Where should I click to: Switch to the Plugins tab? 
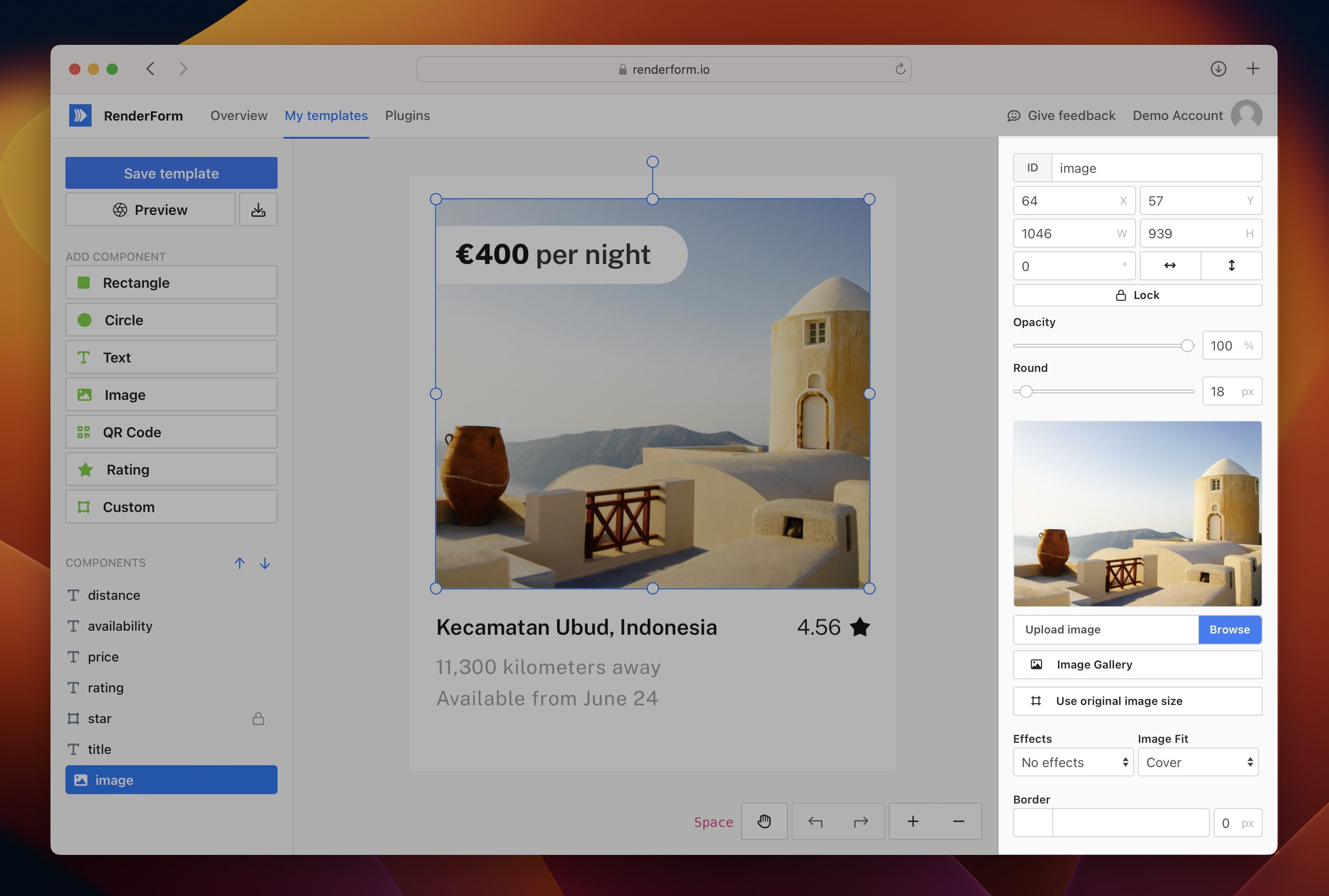coord(407,115)
